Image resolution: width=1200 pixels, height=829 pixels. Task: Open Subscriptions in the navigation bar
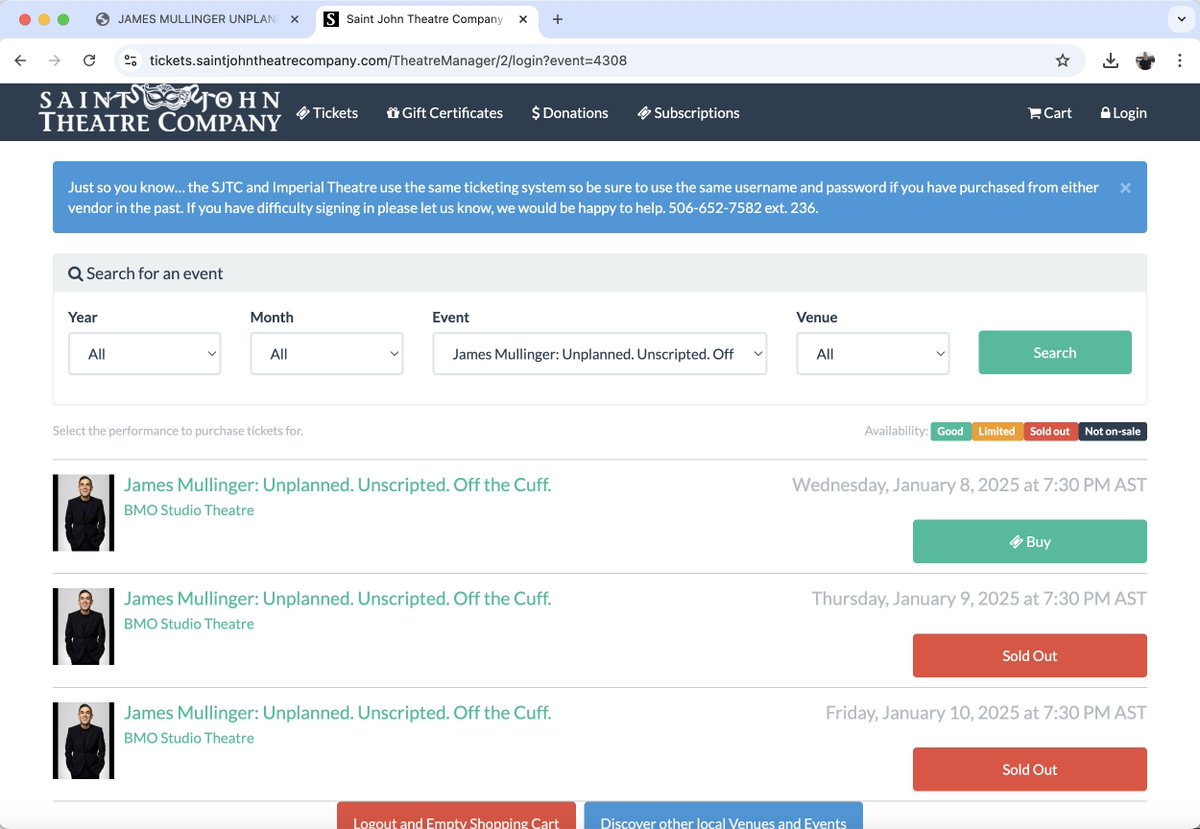point(688,113)
